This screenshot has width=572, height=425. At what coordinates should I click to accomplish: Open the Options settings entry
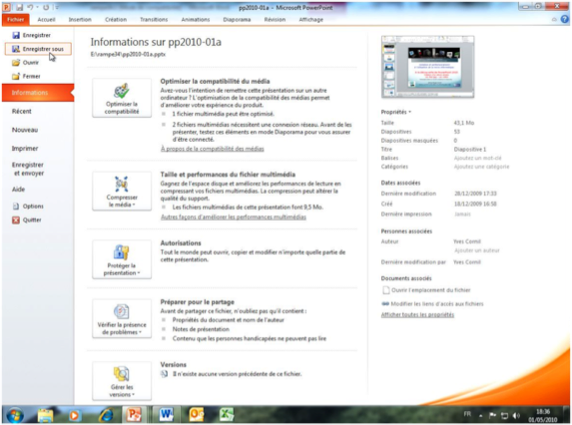click(x=28, y=206)
